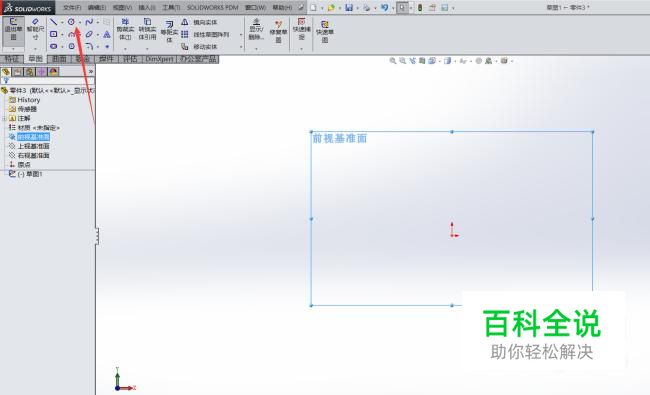Click Rapid Sketch (快速草图) tool

click(x=325, y=32)
